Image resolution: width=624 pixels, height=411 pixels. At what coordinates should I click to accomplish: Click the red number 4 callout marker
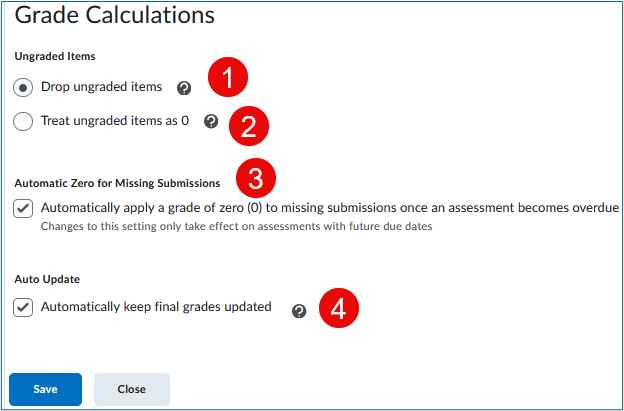(x=338, y=308)
